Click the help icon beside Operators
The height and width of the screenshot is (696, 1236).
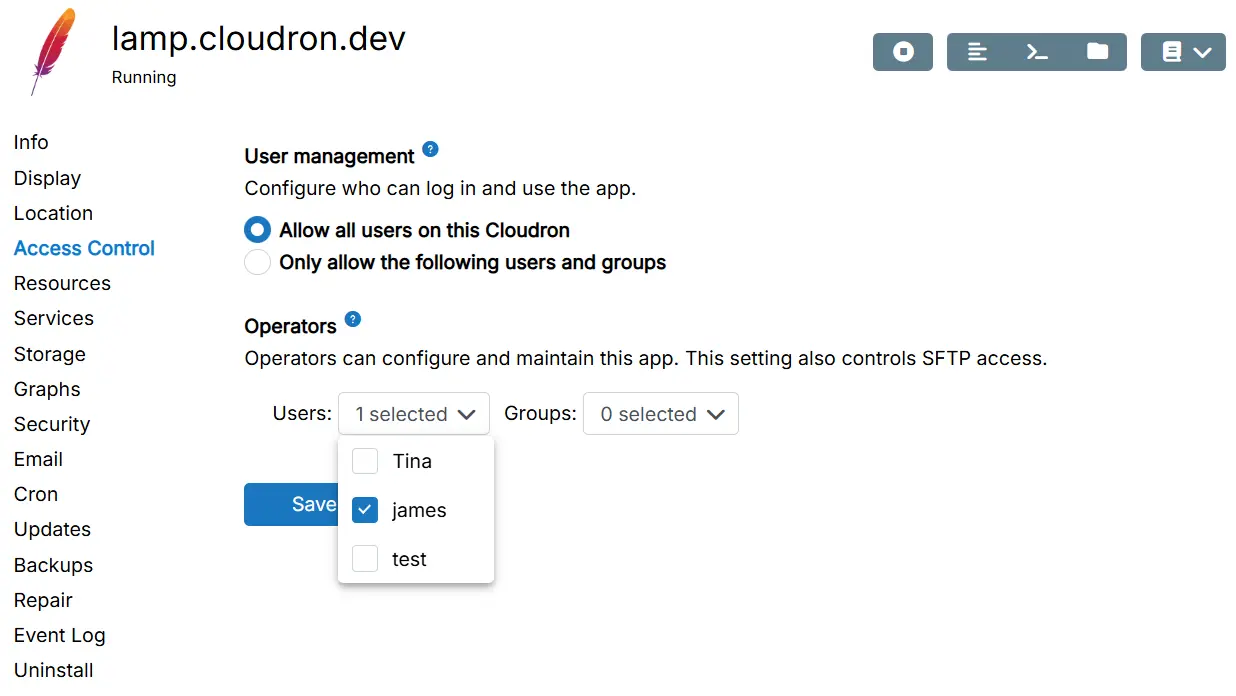[x=352, y=320]
